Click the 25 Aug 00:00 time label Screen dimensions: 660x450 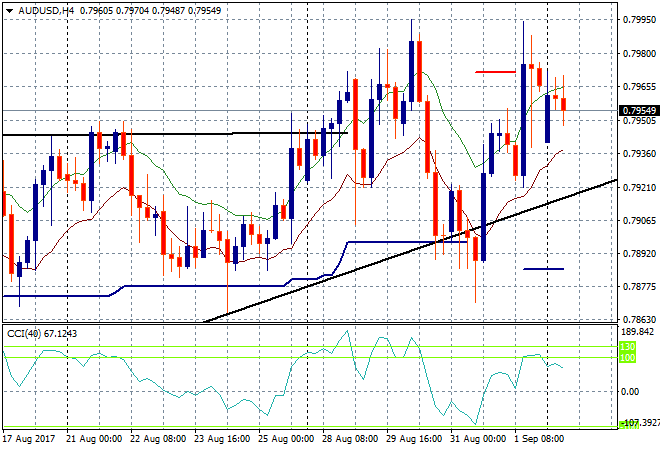[x=286, y=439]
